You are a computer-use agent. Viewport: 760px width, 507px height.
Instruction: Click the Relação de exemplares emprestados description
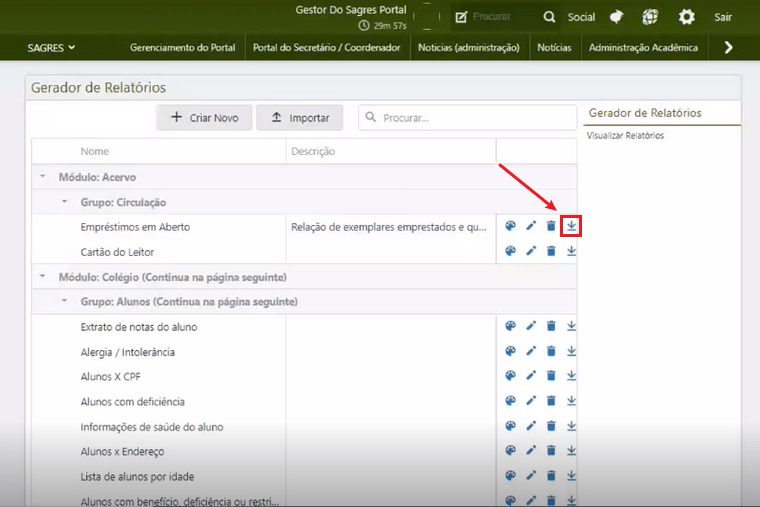389,227
